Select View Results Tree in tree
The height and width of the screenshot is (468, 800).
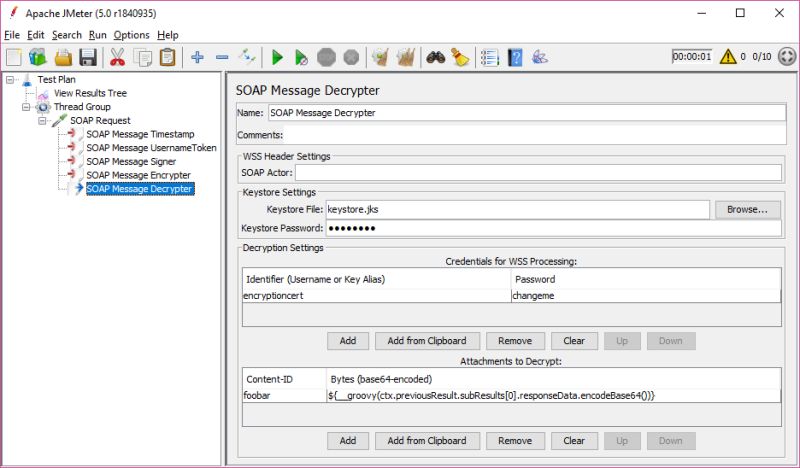[x=90, y=93]
